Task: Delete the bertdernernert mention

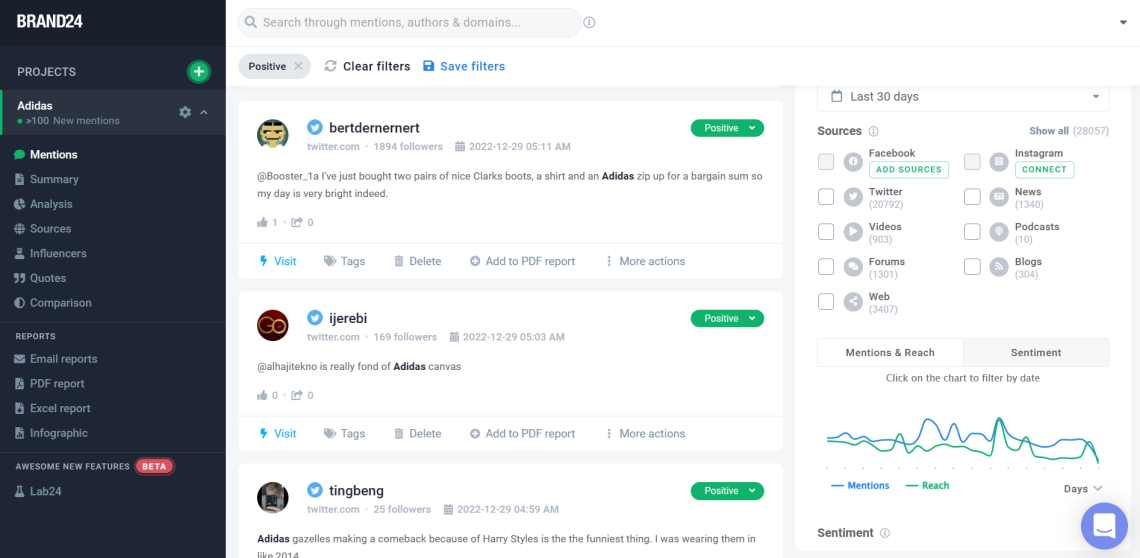Action: tap(417, 261)
